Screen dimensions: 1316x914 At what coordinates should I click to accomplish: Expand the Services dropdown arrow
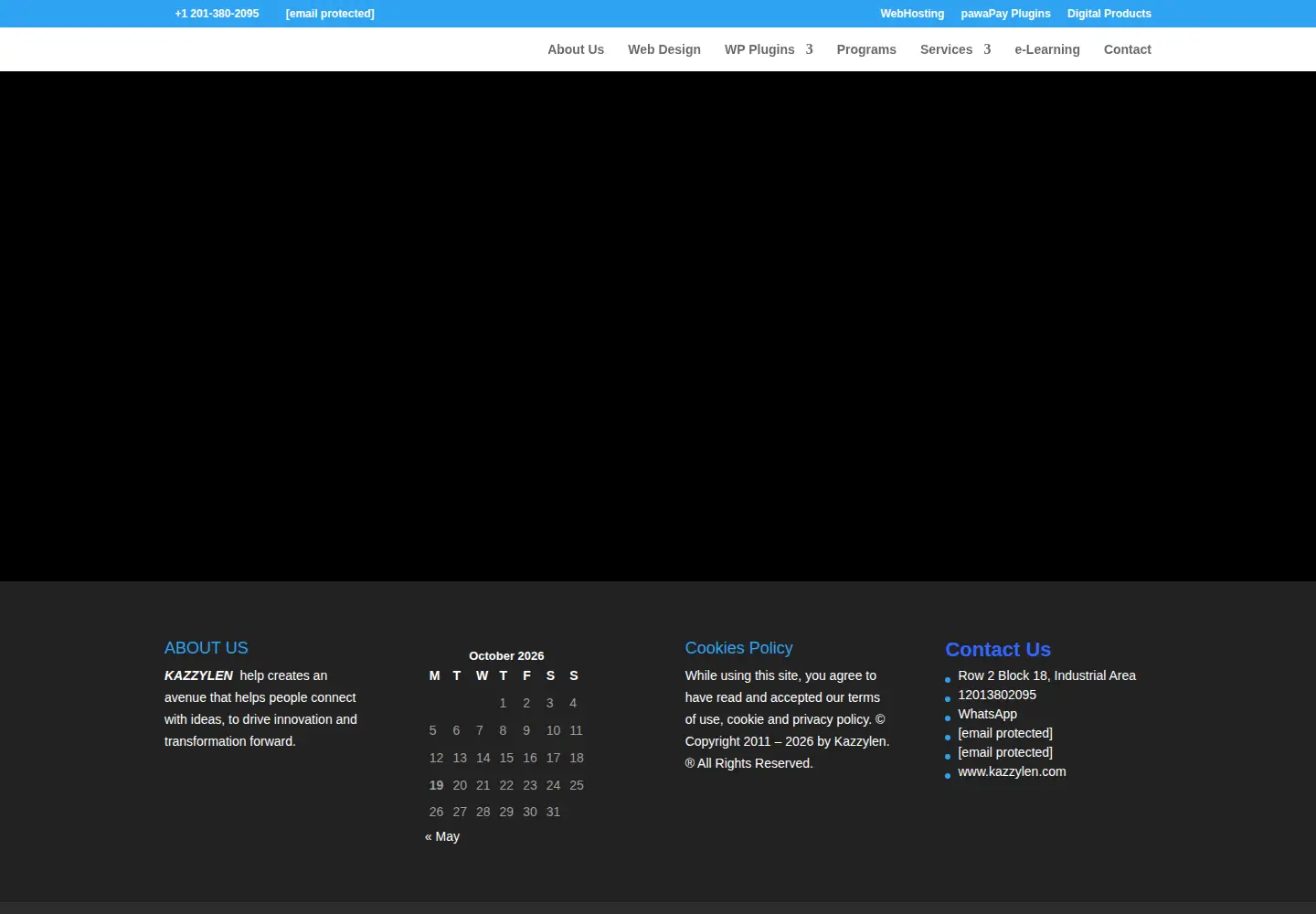[987, 49]
